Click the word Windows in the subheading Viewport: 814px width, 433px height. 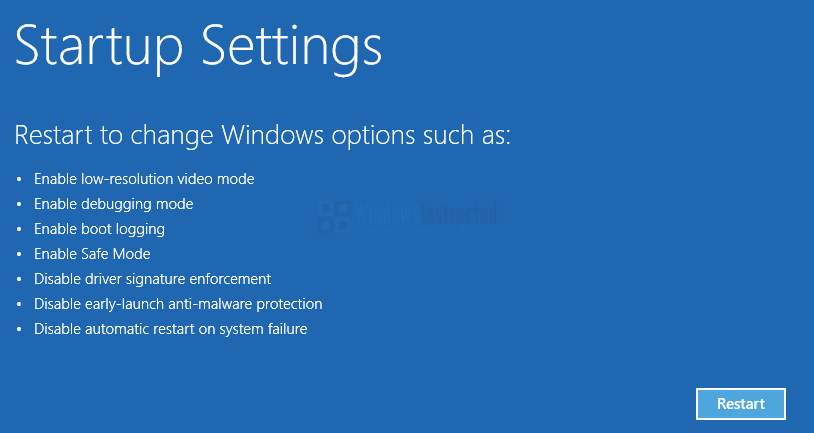point(273,135)
